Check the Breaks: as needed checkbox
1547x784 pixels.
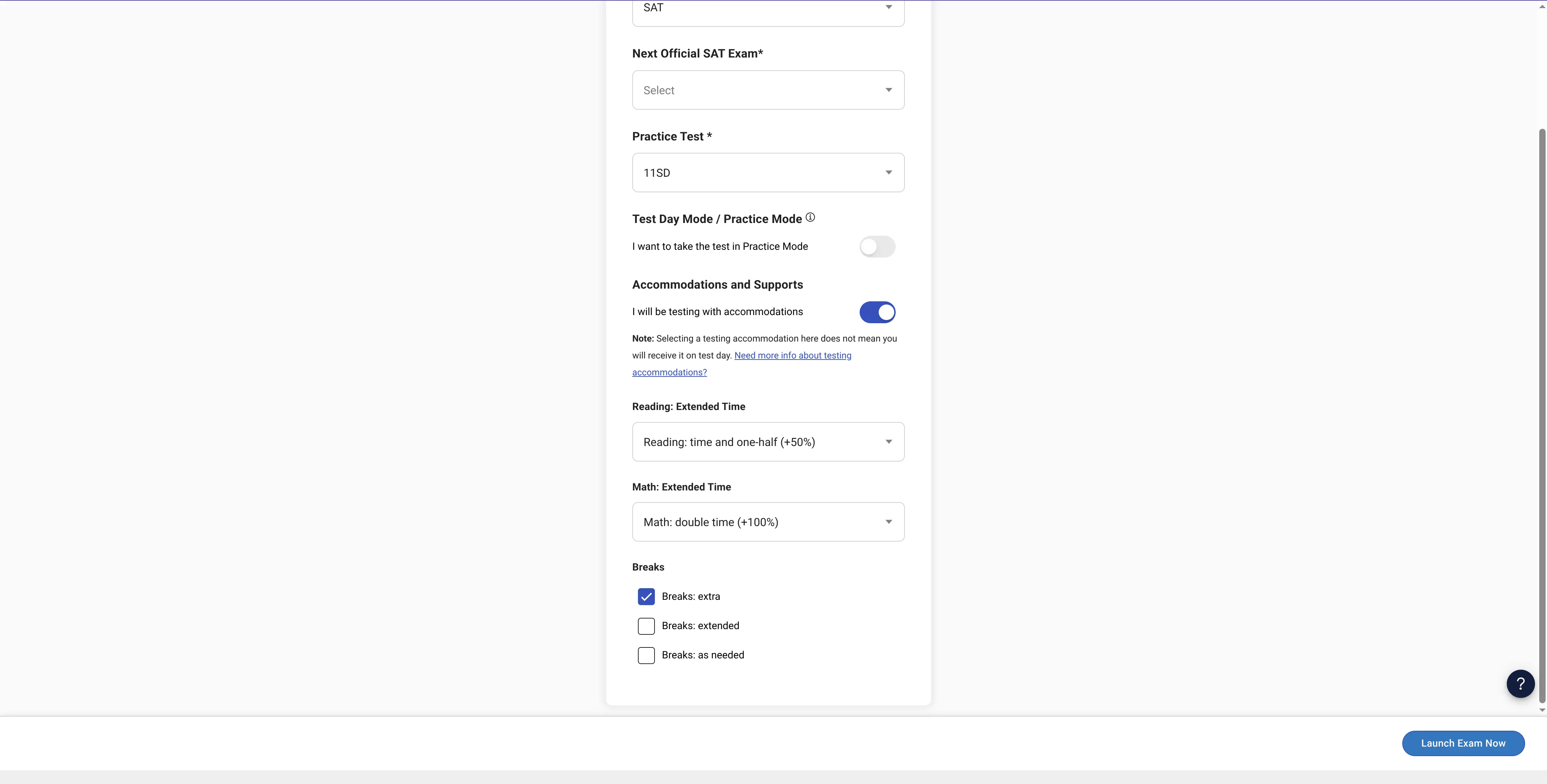pos(646,656)
